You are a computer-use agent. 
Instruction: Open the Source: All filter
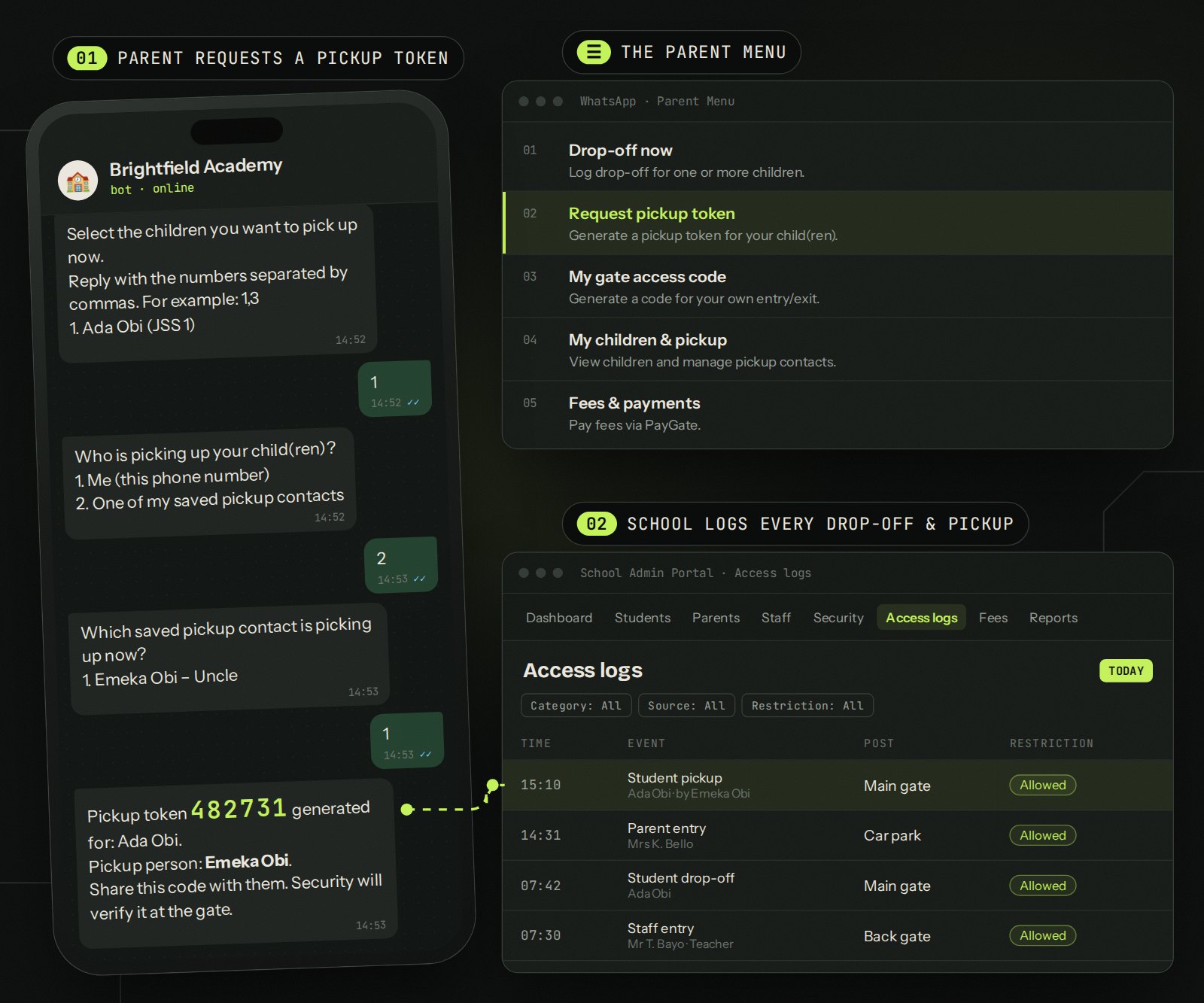point(686,706)
